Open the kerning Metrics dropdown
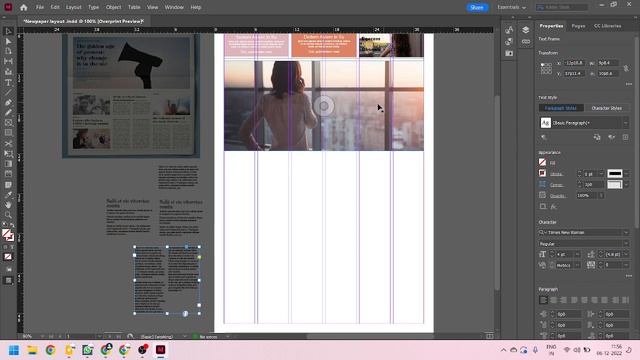The width and height of the screenshot is (640, 360). [577, 265]
